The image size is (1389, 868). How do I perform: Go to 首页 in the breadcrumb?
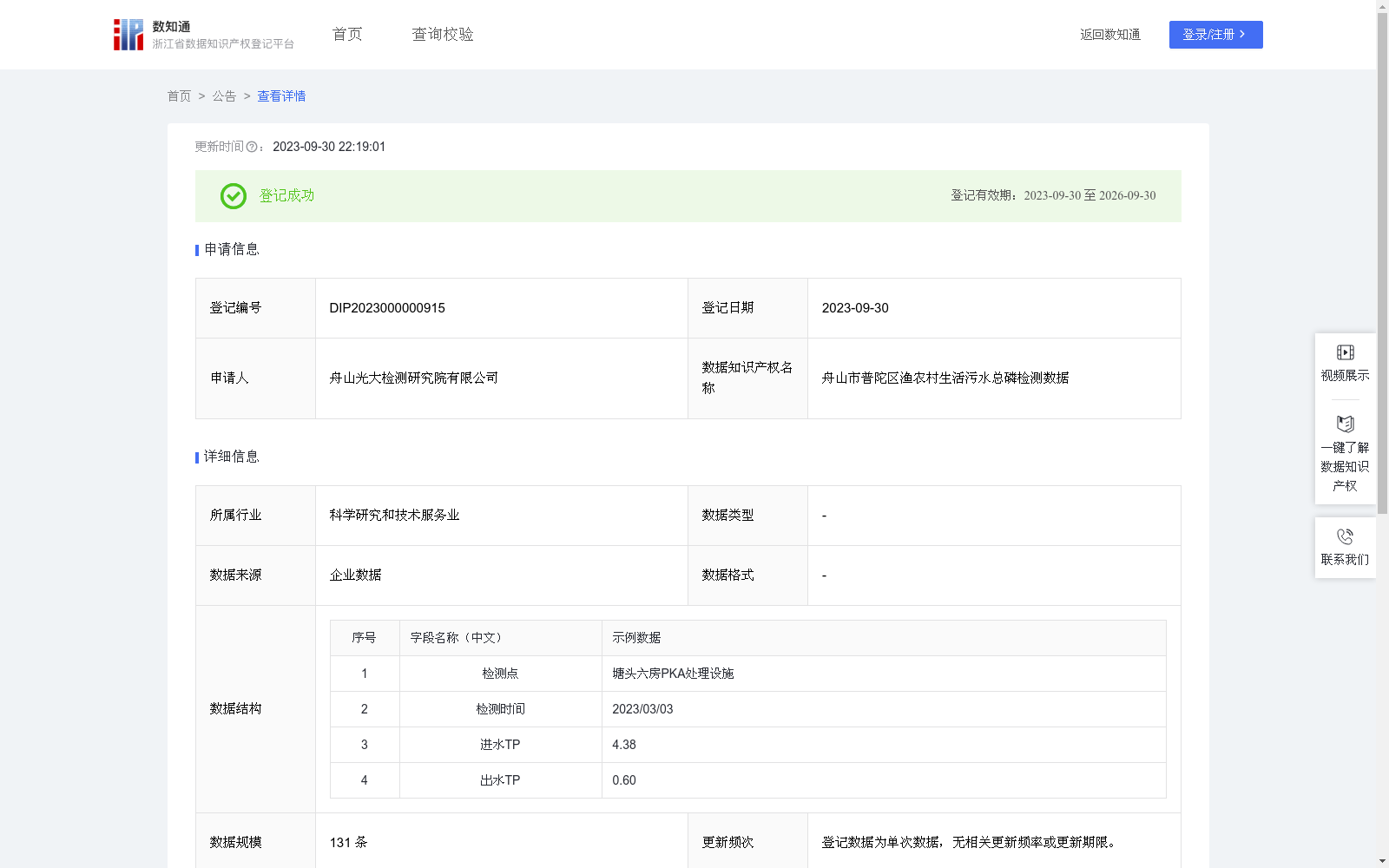pos(179,96)
